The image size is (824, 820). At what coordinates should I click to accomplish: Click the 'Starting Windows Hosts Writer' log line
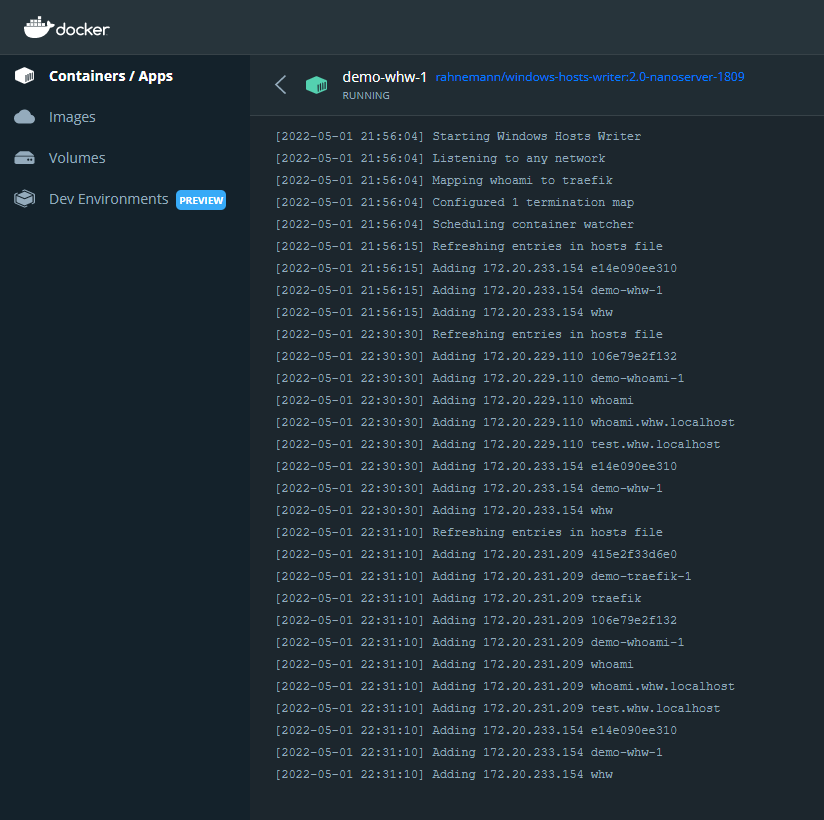(x=458, y=136)
